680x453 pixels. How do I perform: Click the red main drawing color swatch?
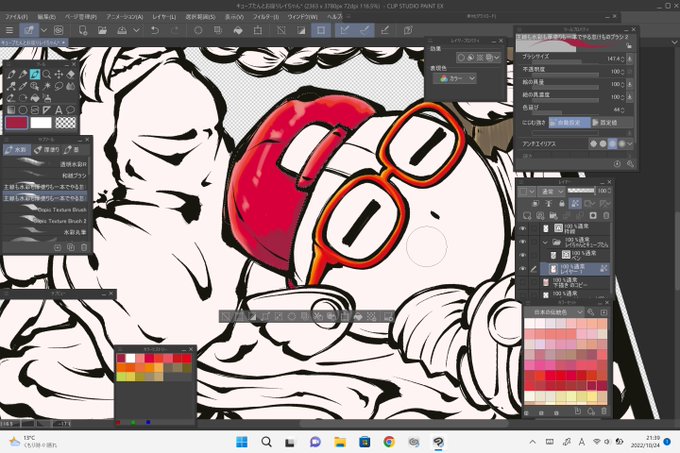click(x=16, y=123)
